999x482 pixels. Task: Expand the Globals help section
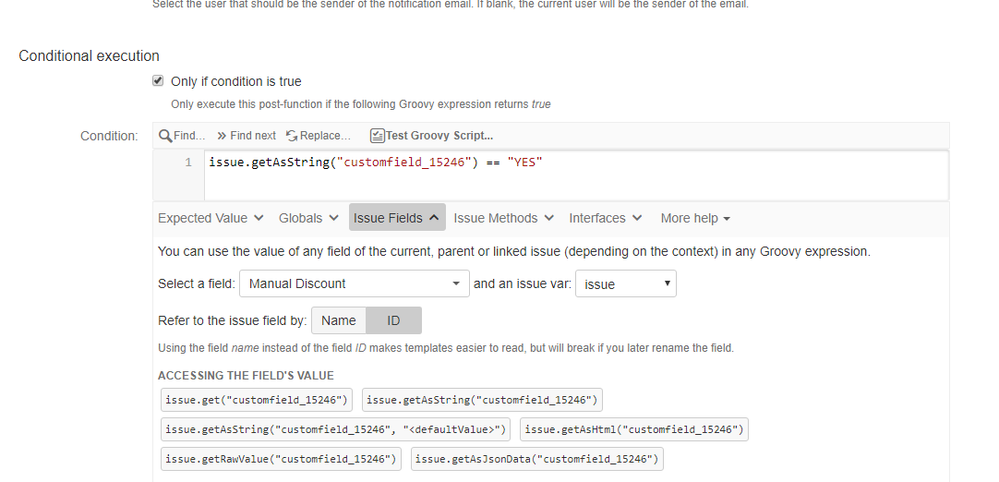coord(308,218)
